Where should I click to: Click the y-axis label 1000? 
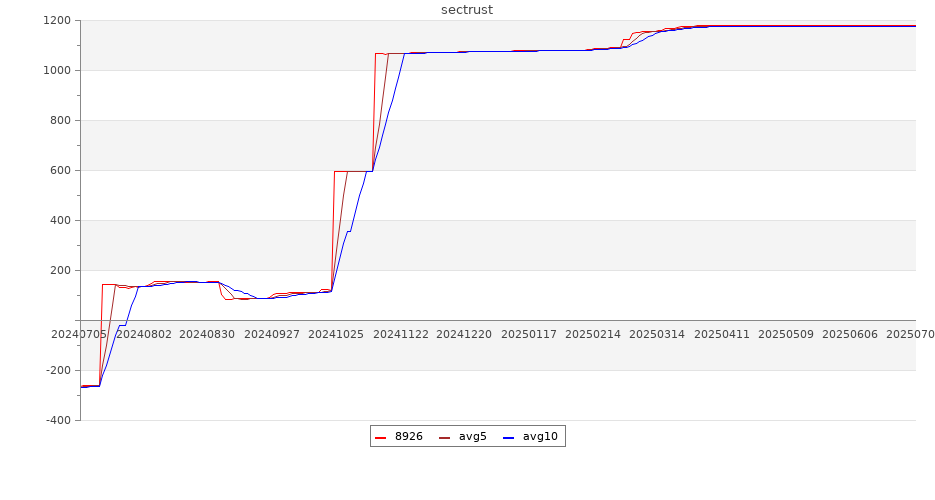coord(57,70)
